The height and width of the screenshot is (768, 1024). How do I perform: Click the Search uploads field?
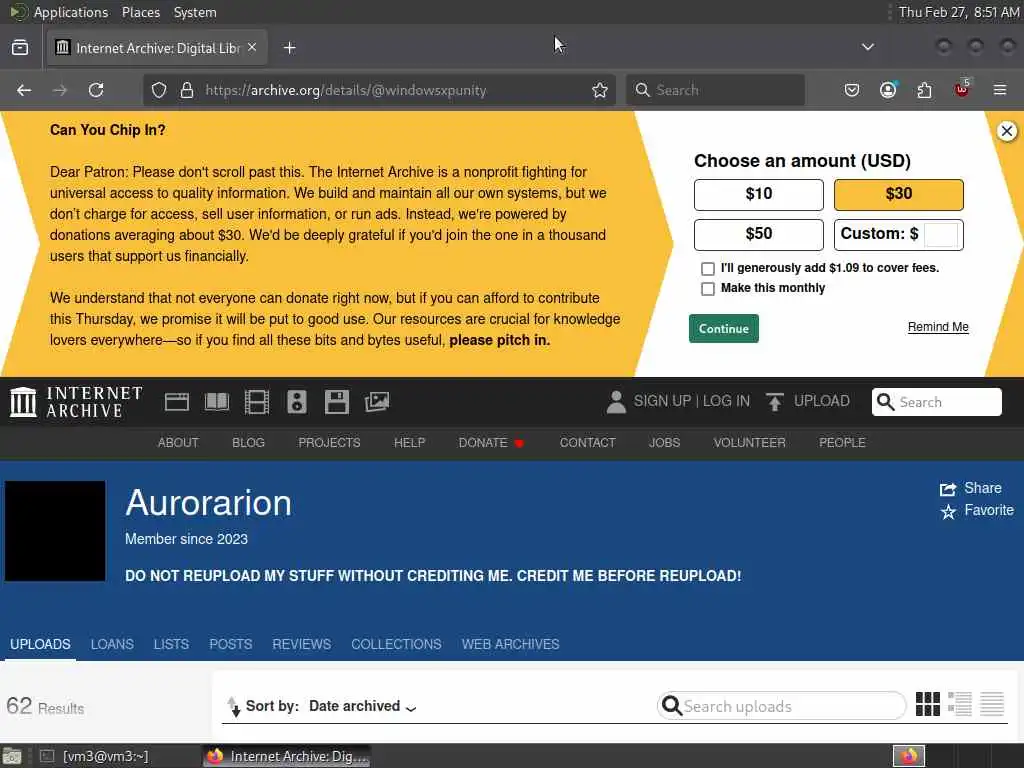782,706
